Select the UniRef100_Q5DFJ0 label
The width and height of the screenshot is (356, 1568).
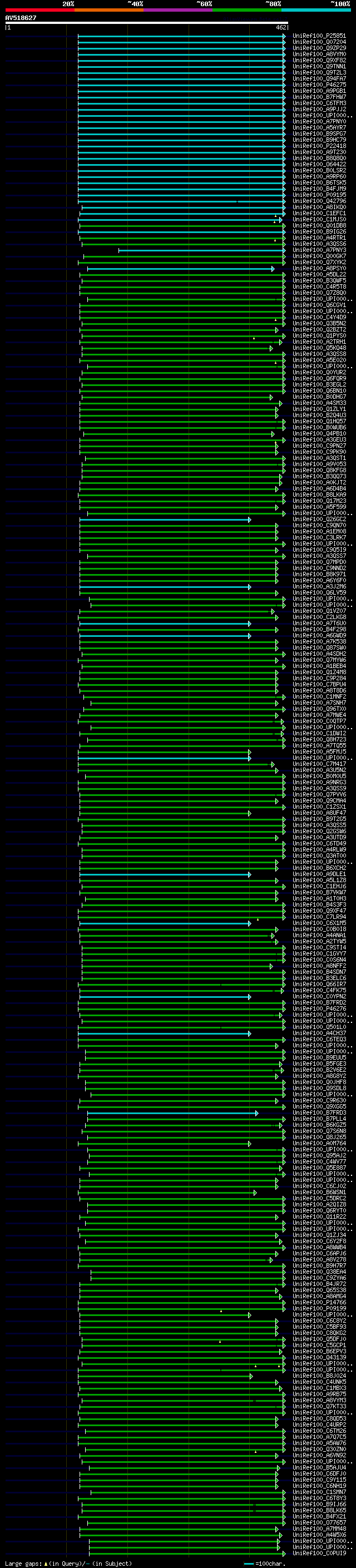click(x=319, y=1338)
